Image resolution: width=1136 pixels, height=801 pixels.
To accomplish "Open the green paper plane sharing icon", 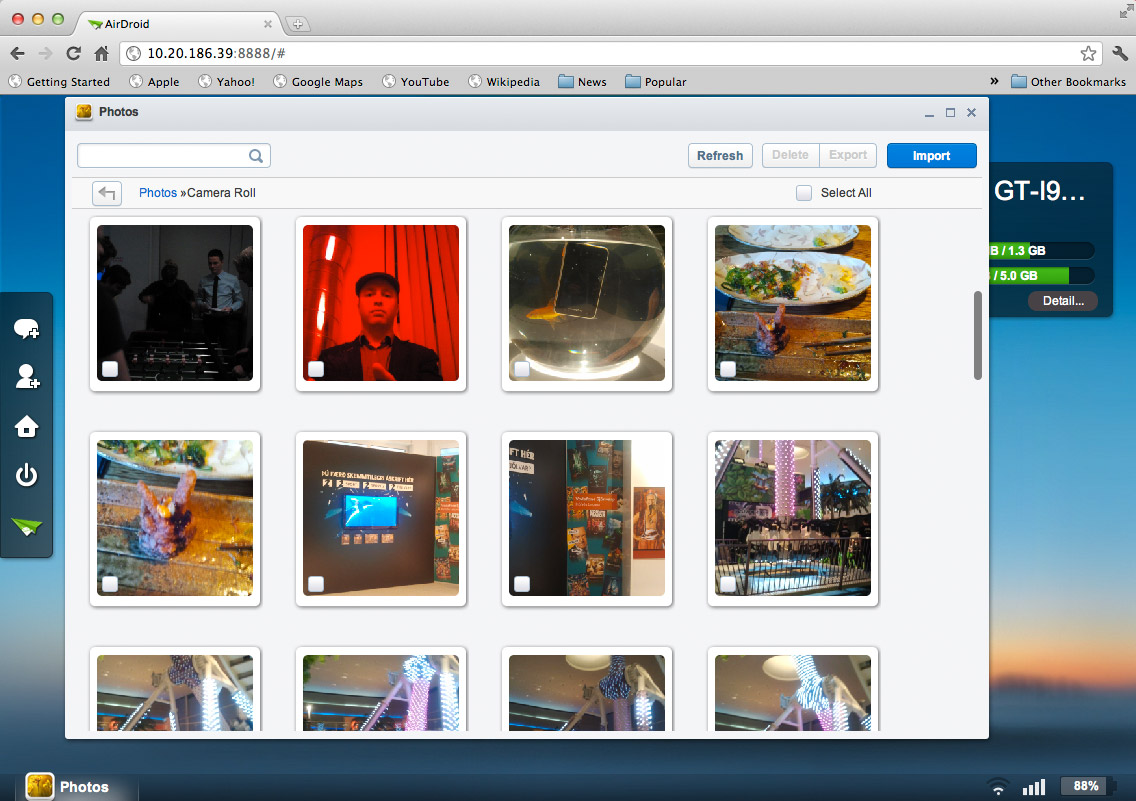I will [x=26, y=528].
